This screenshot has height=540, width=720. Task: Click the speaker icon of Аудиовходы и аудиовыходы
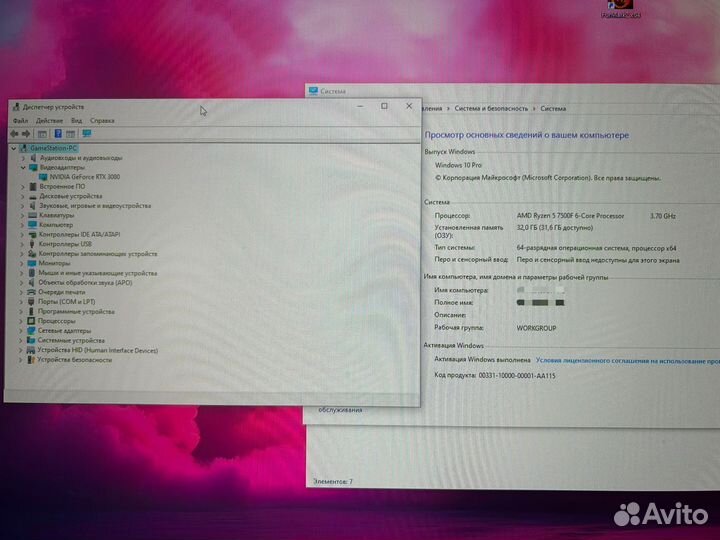pos(33,158)
